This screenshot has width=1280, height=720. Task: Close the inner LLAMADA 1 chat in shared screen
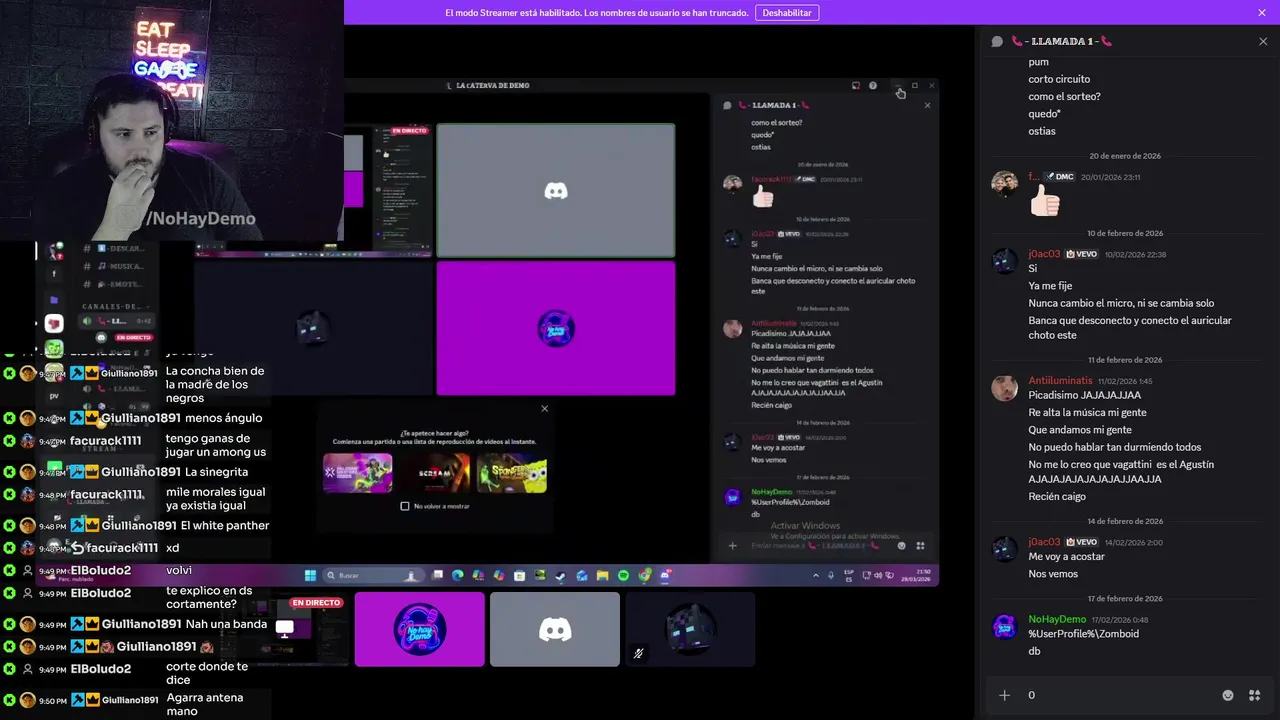click(927, 105)
